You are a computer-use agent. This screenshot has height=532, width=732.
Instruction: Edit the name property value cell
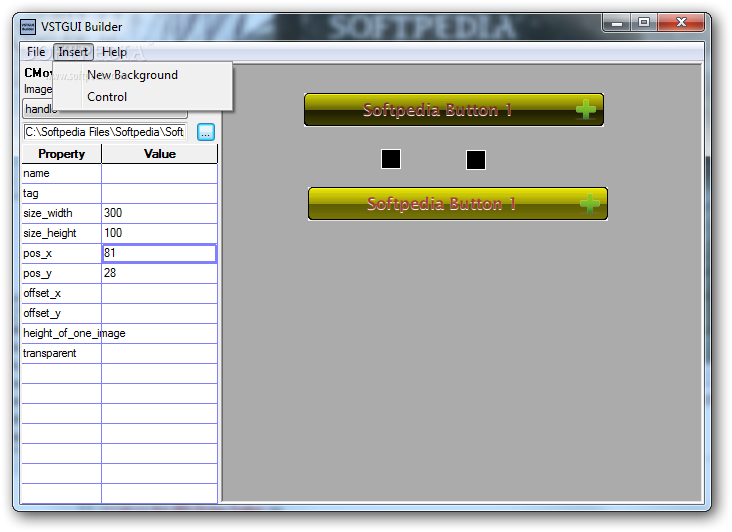coord(159,174)
